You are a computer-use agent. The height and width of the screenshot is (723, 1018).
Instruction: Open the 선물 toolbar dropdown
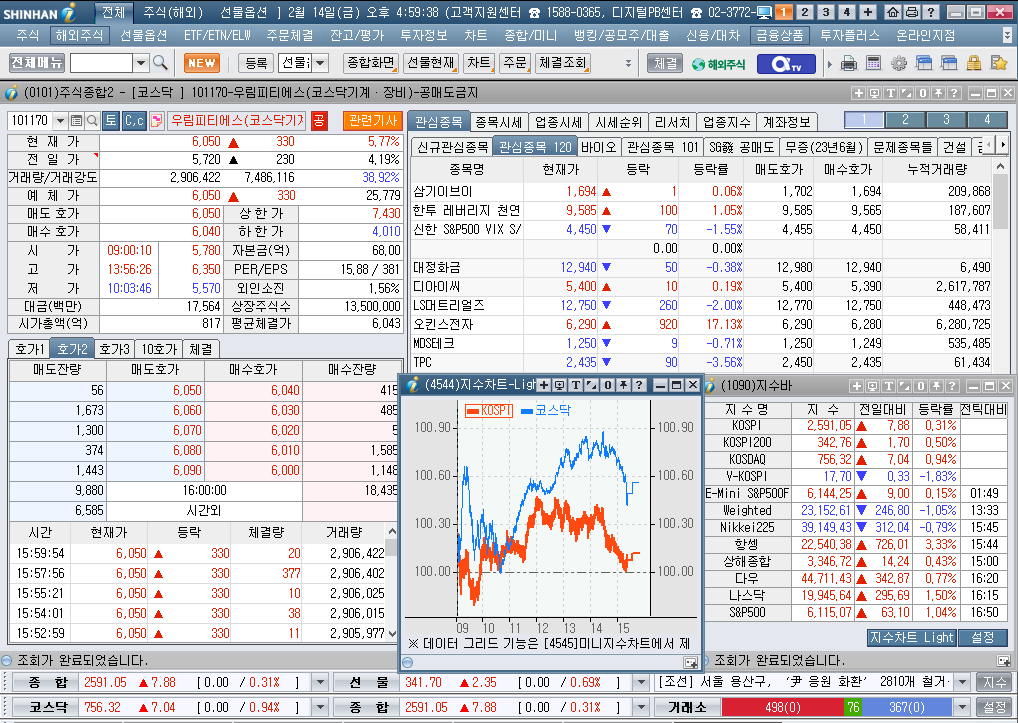tap(320, 63)
